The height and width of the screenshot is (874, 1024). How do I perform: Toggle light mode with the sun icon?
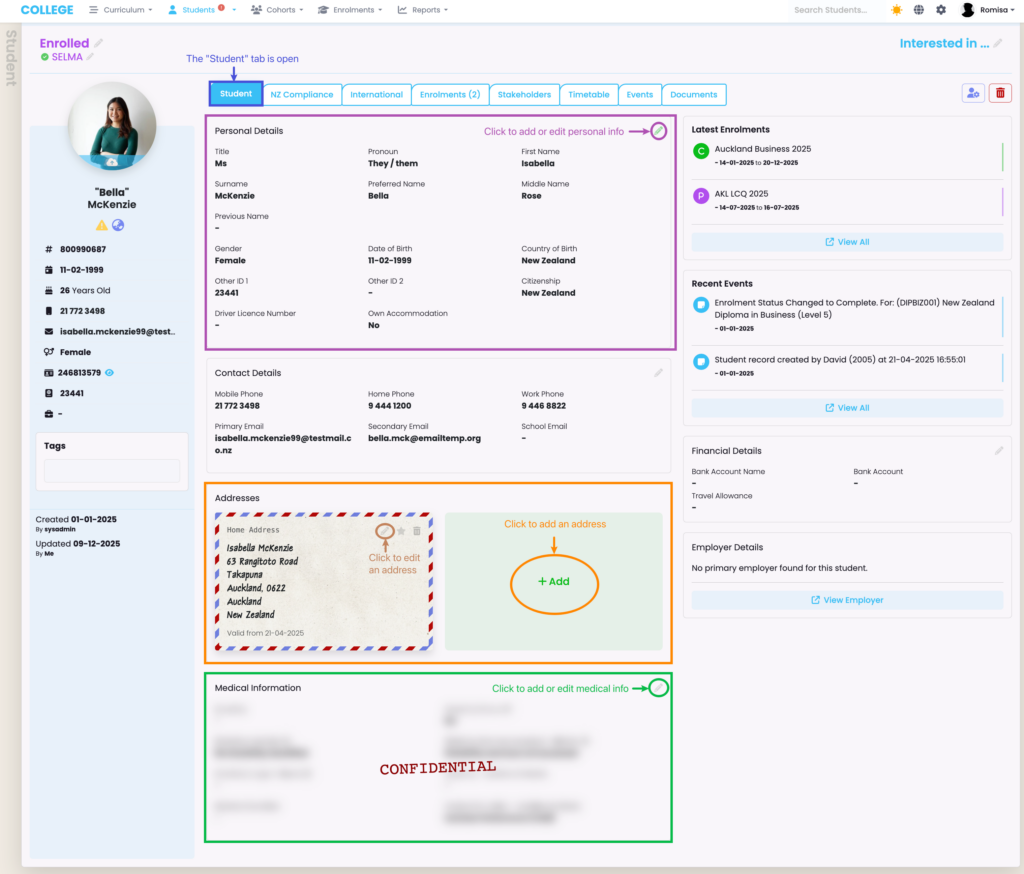[896, 10]
